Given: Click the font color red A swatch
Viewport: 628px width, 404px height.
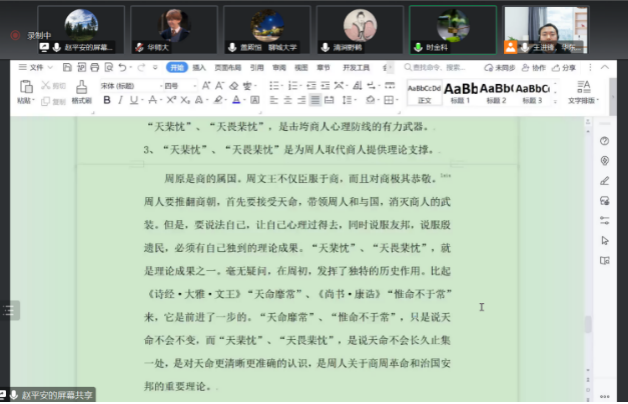Looking at the screenshot, I should click(x=236, y=101).
